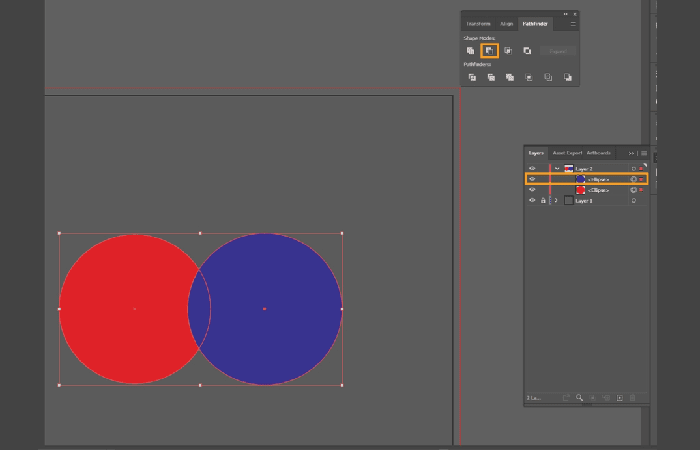The image size is (700, 450).
Task: Open the Layers panel options menu
Action: tap(644, 153)
